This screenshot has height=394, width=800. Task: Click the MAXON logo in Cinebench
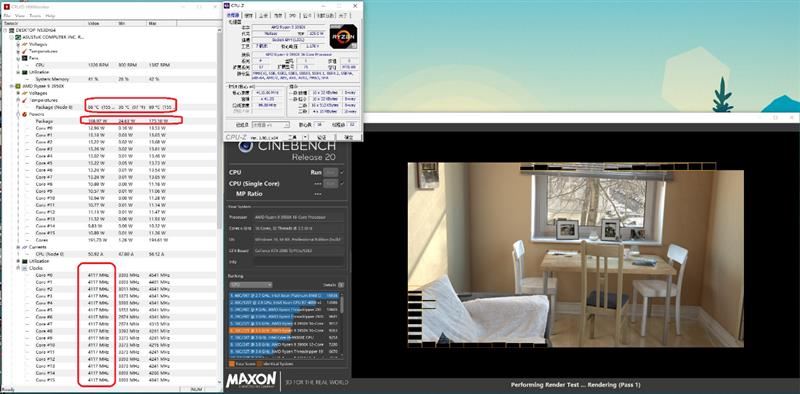tap(252, 380)
